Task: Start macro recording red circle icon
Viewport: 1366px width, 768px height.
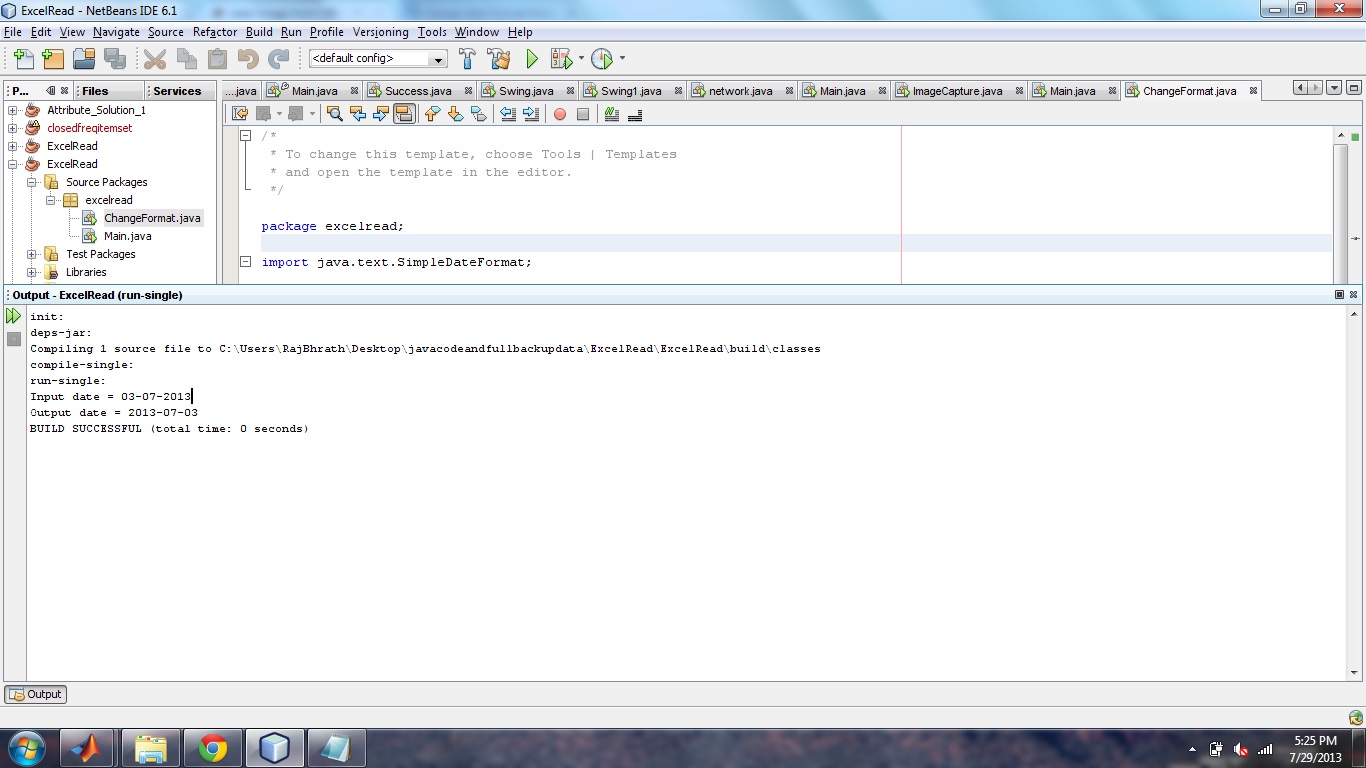Action: click(x=560, y=114)
